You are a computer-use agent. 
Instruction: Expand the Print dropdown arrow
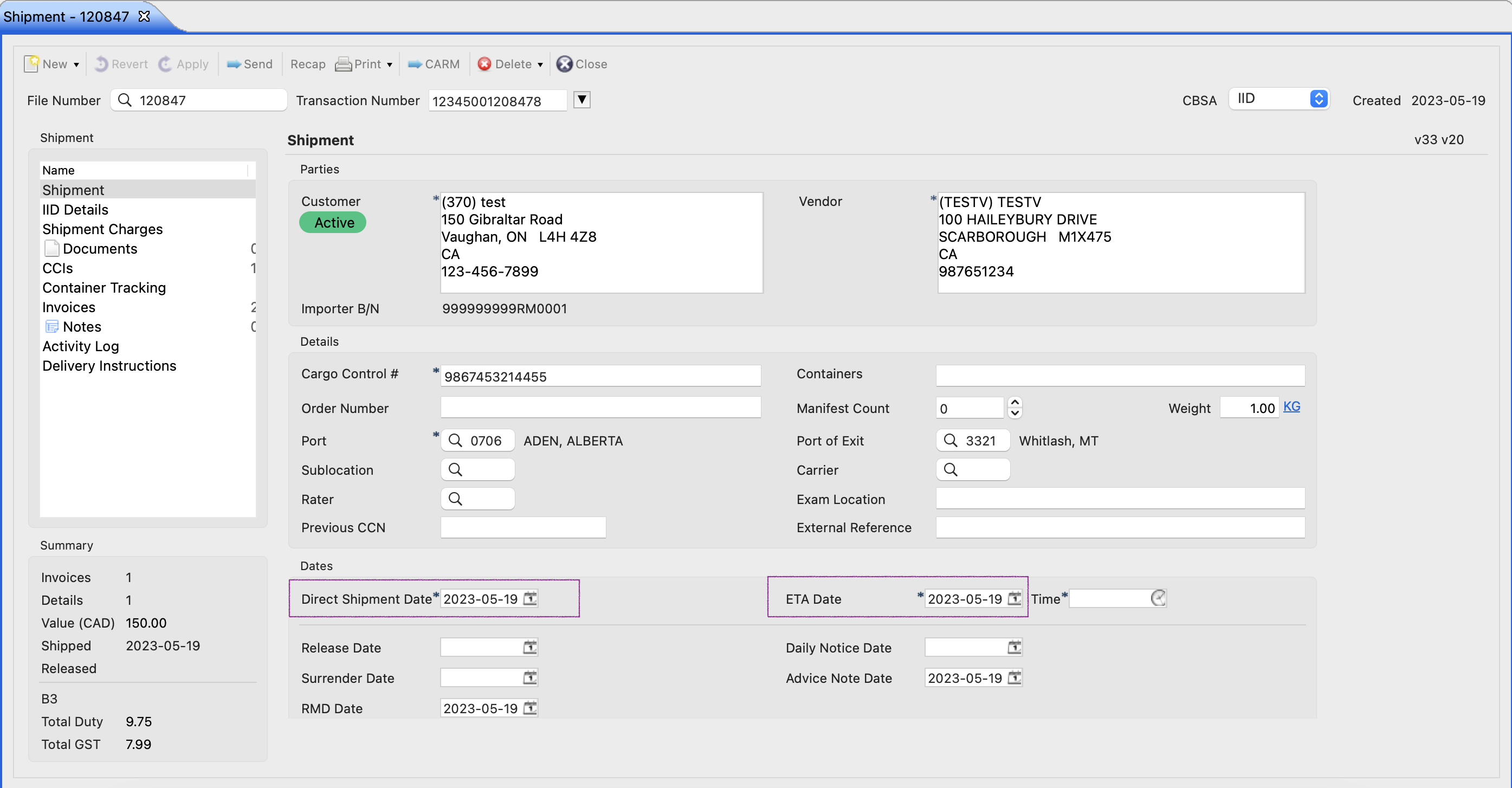point(389,64)
